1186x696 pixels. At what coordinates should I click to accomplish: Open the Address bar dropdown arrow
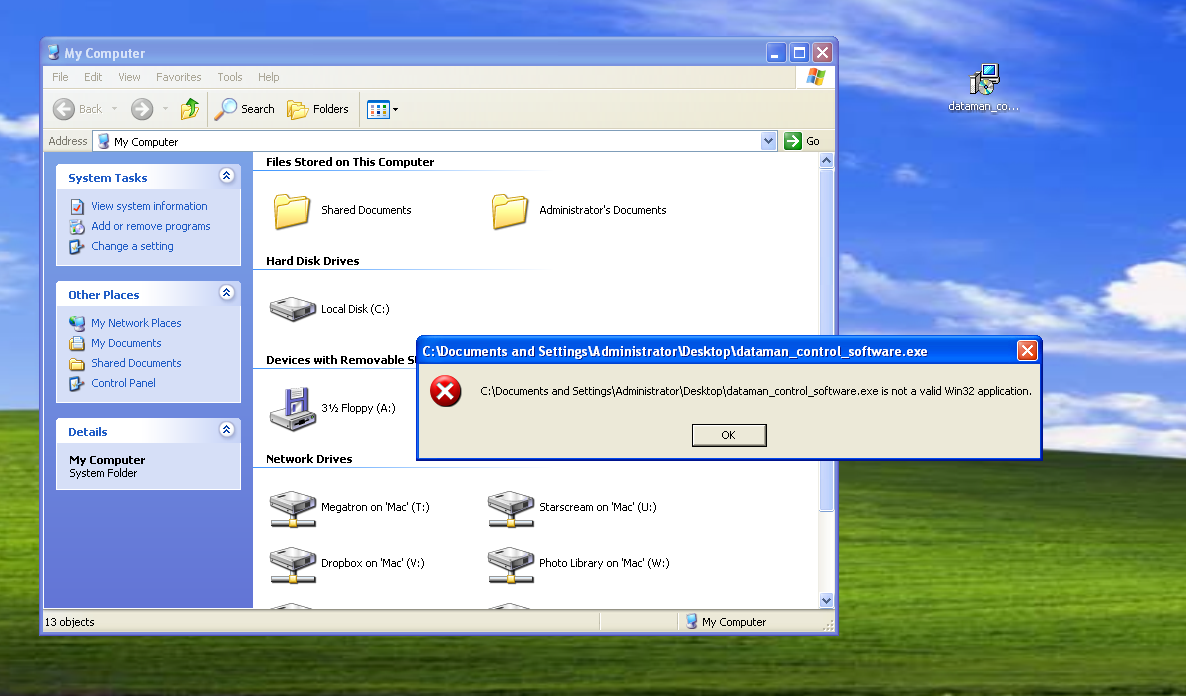click(x=768, y=141)
